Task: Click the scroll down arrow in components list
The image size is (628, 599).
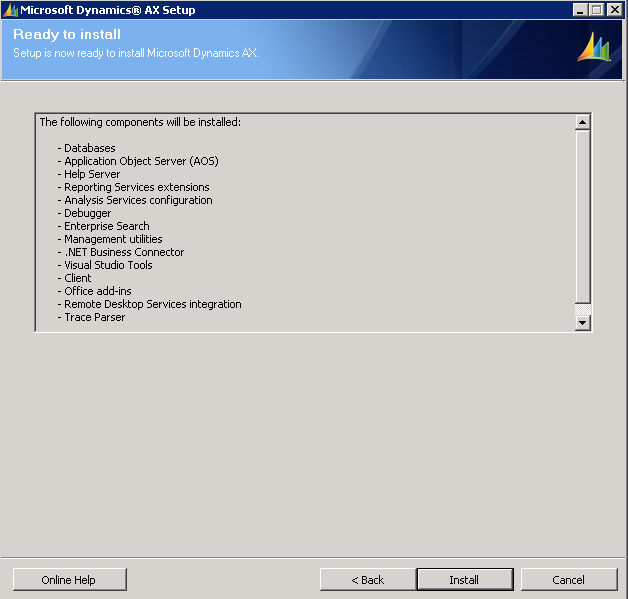Action: (582, 323)
